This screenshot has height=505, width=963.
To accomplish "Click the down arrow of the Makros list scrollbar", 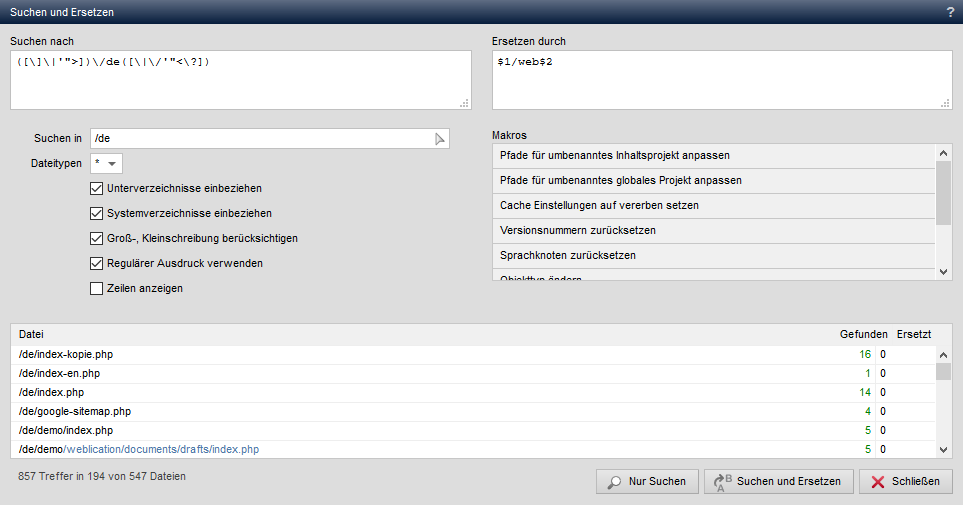I will [x=944, y=272].
